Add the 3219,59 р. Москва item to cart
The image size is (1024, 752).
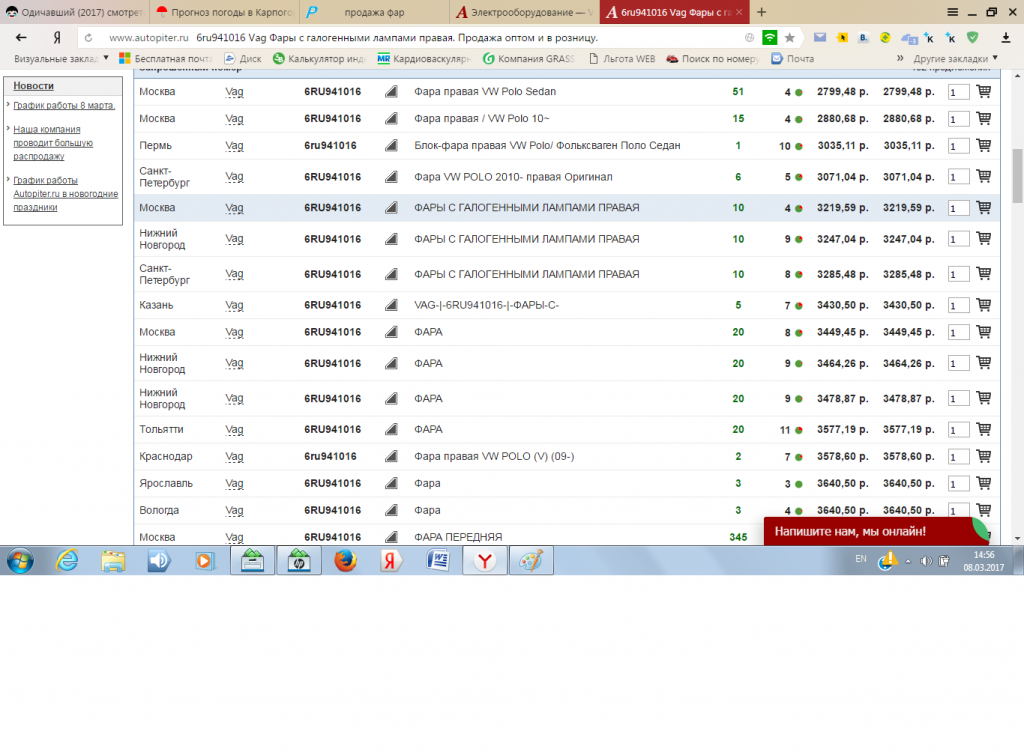click(x=984, y=208)
